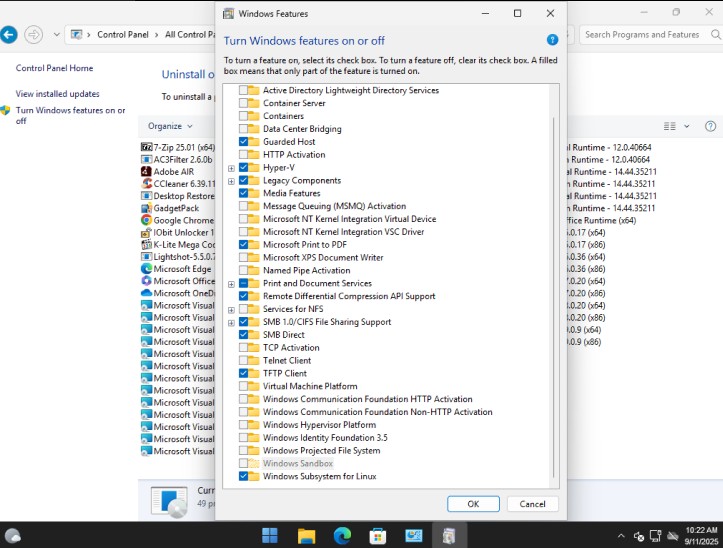Click the forward arrow in Control Panel
This screenshot has height=548, width=723.
click(33, 35)
